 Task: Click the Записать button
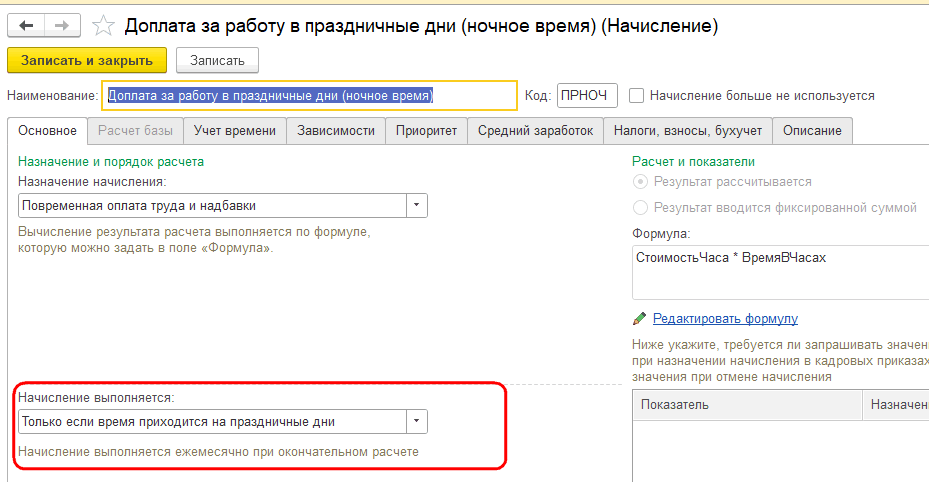pos(217,60)
